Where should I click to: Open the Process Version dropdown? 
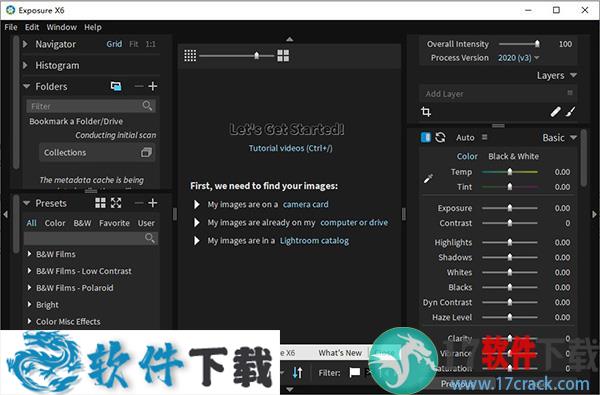[x=518, y=58]
